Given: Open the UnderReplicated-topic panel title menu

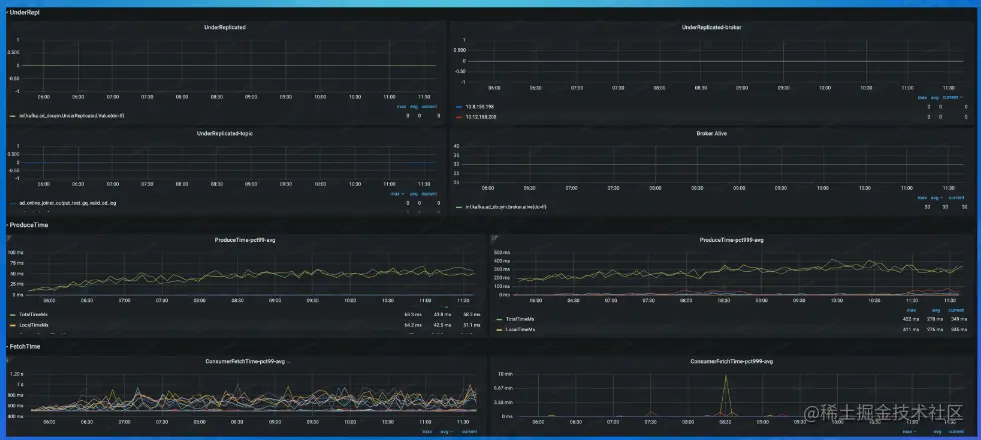Looking at the screenshot, I should click(x=225, y=133).
